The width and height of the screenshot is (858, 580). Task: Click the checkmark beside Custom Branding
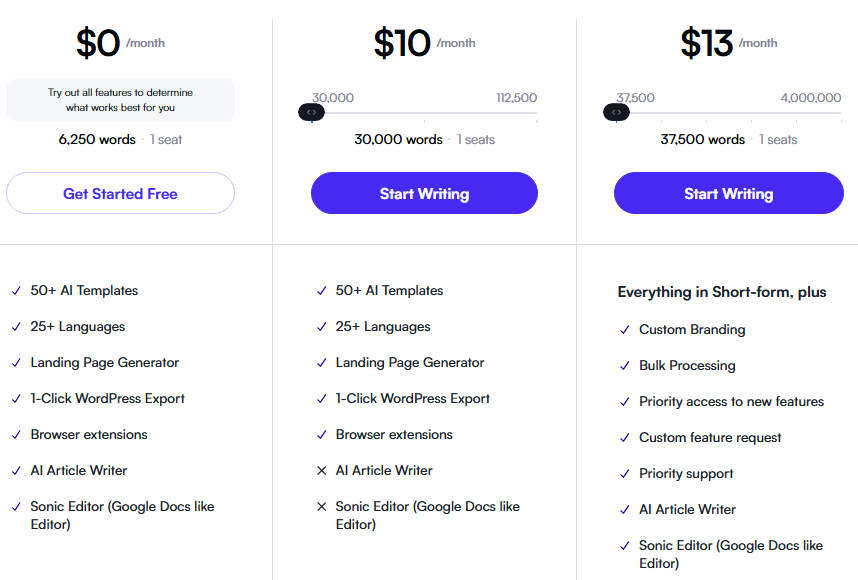625,330
